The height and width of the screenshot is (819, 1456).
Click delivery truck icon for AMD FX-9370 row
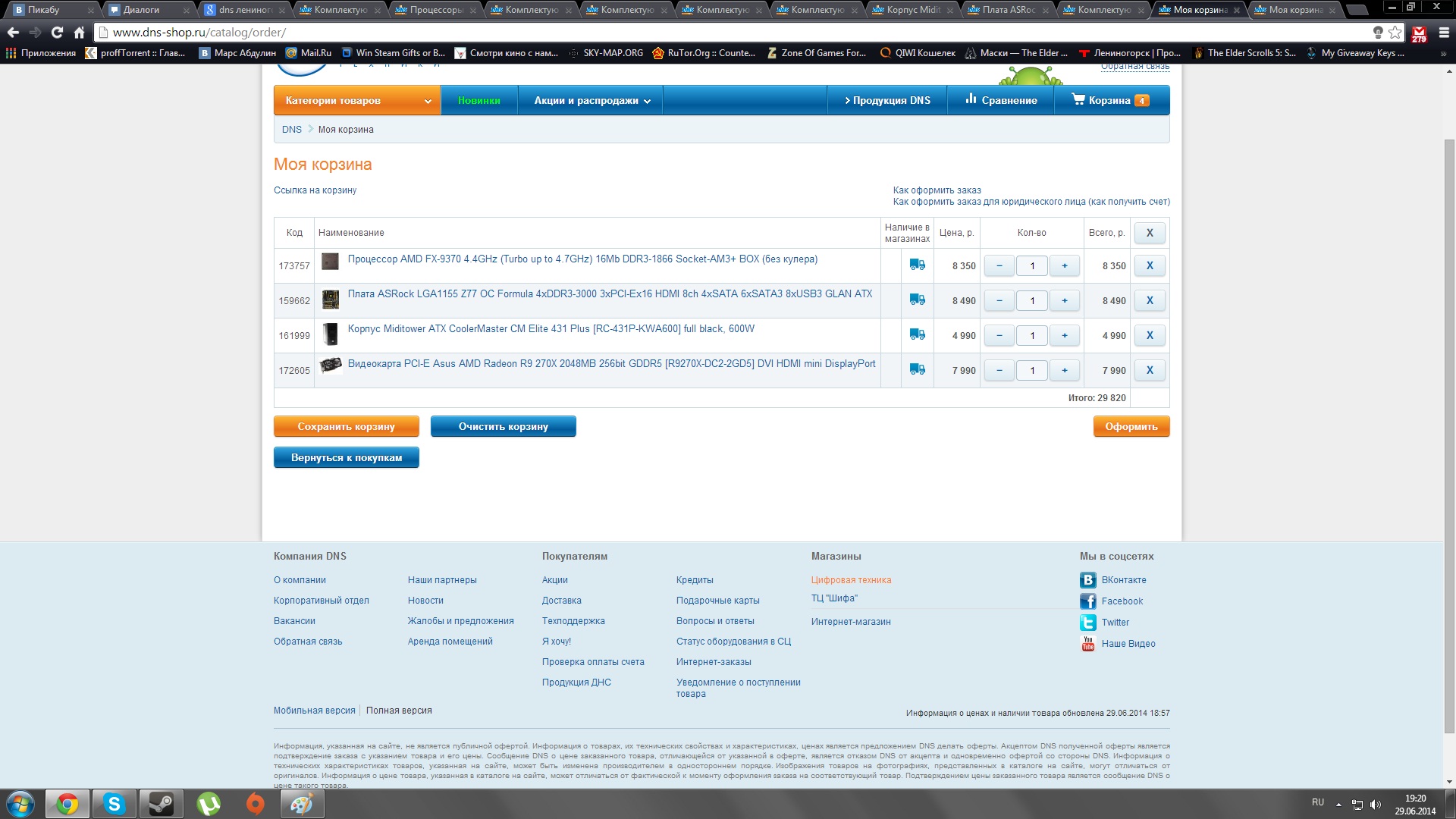(x=917, y=265)
